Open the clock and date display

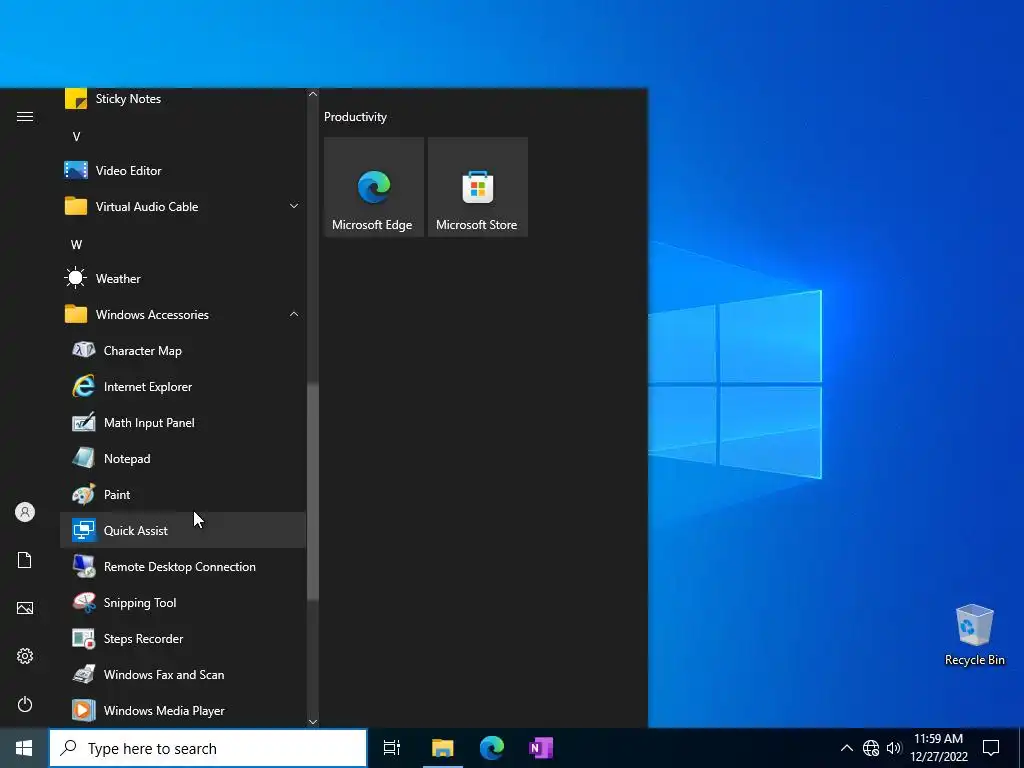pyautogui.click(x=938, y=748)
